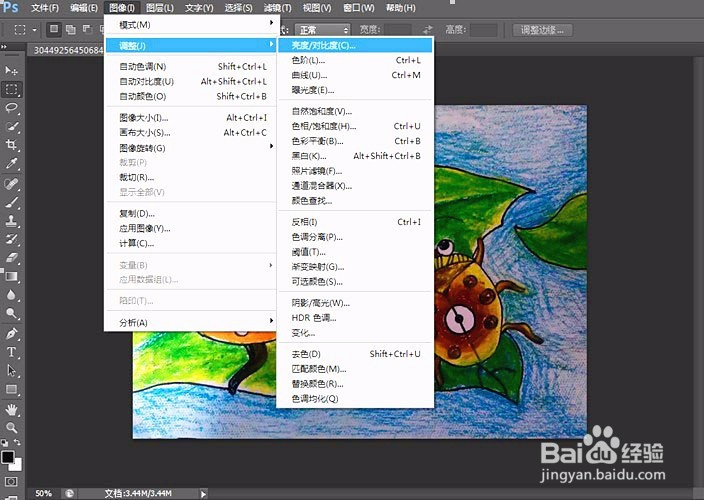Viewport: 704px width, 500px height.
Task: Click the background color swatch
Action: point(18,466)
